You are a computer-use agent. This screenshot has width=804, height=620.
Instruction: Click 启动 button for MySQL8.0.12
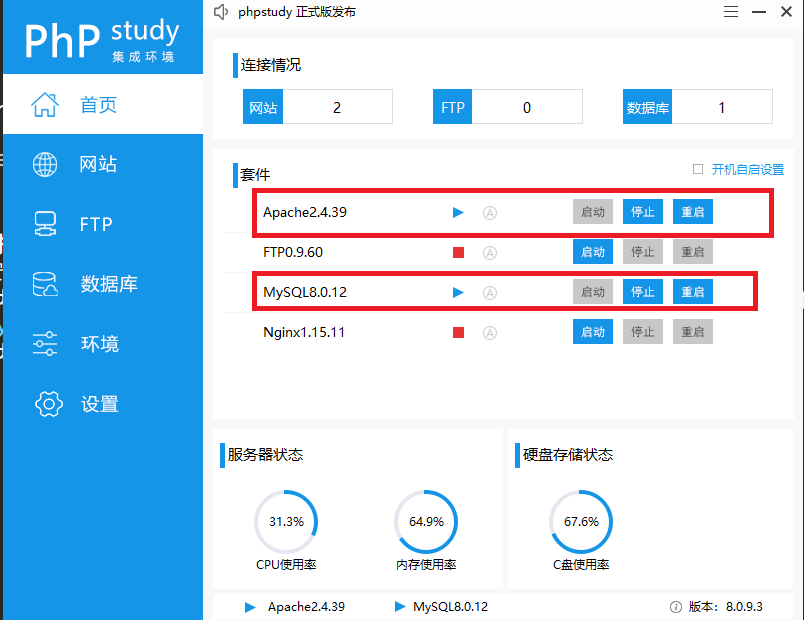click(x=593, y=292)
